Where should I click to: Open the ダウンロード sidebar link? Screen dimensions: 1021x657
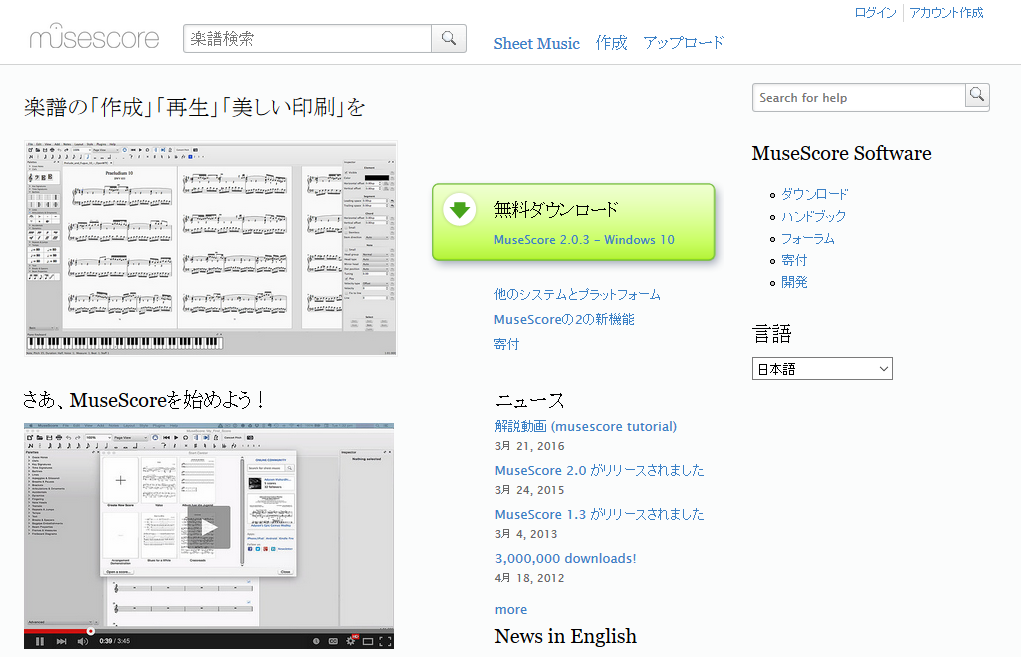pyautogui.click(x=815, y=194)
